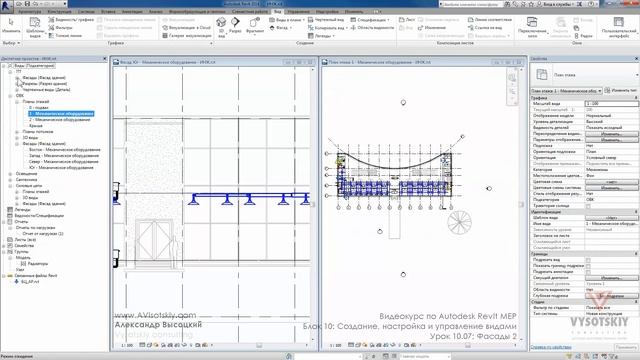Select Отчет от нагрузках (1) item
The width and height of the screenshot is (640, 360).
click(43, 234)
